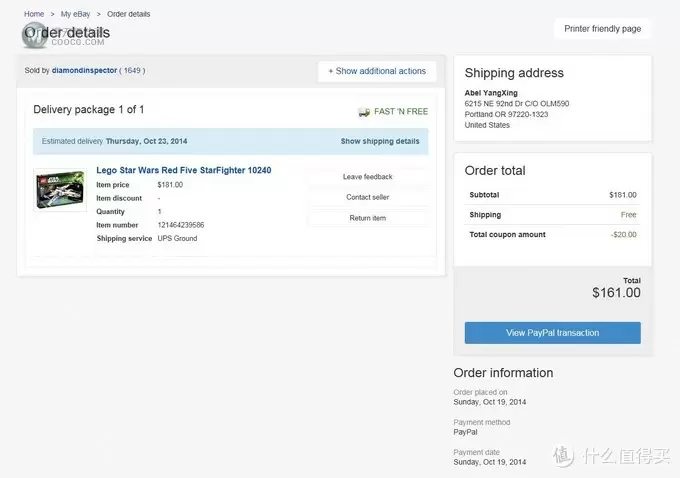Screen dimensions: 680x478
Task: Click seller feedback score 1649
Action: click(132, 70)
